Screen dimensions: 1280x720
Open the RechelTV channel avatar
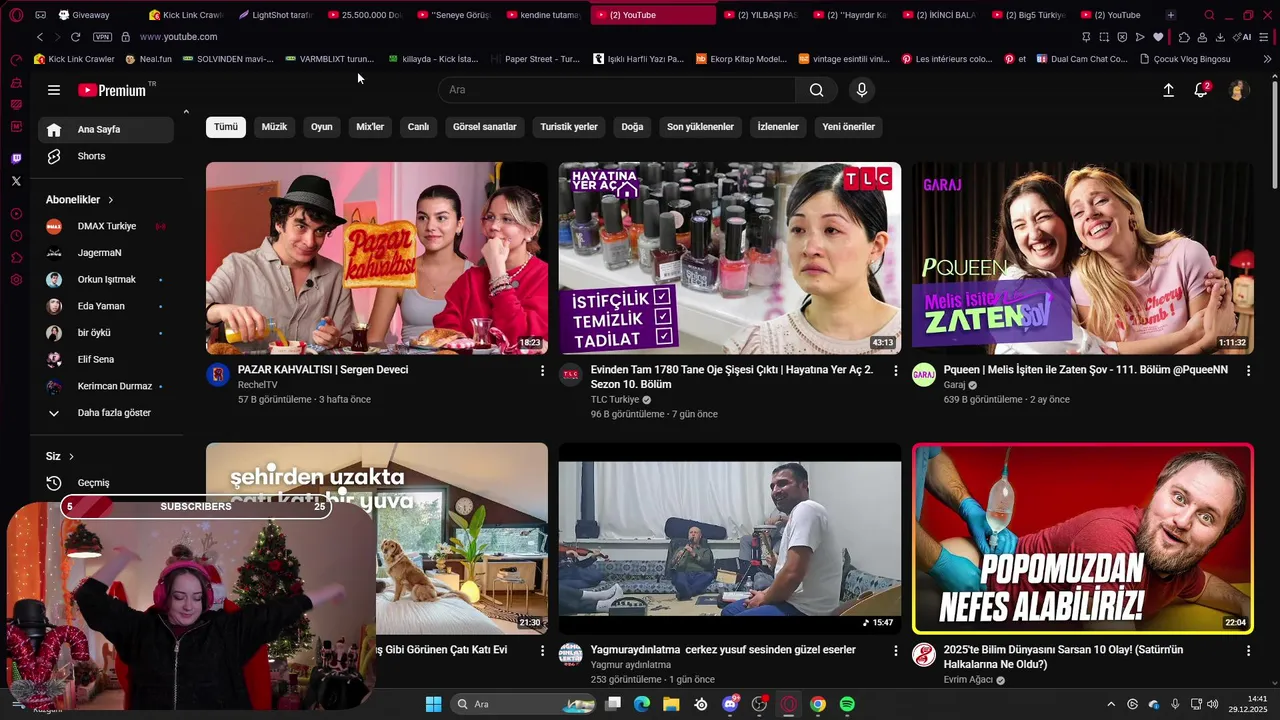tap(218, 375)
